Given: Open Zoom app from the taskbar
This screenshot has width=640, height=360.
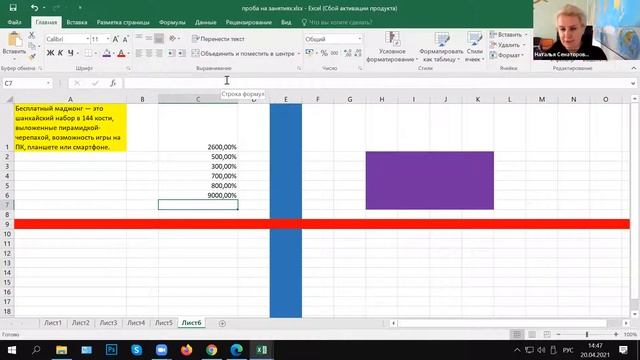Looking at the screenshot, I should [161, 350].
